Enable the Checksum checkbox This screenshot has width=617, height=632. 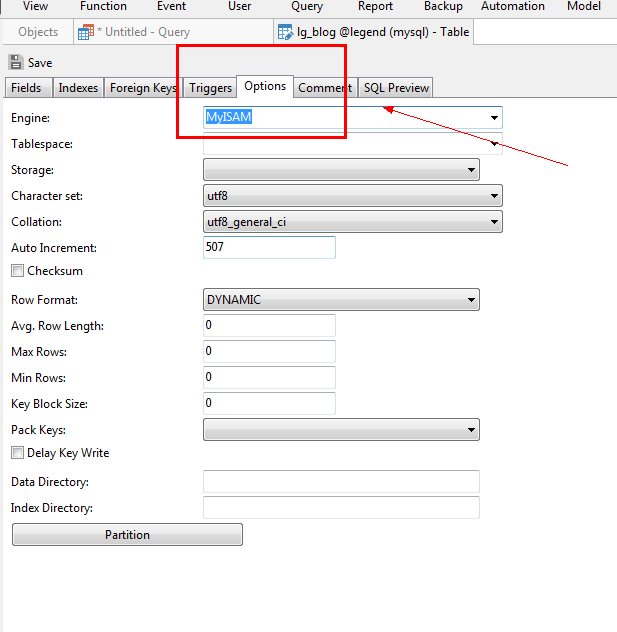(x=17, y=271)
